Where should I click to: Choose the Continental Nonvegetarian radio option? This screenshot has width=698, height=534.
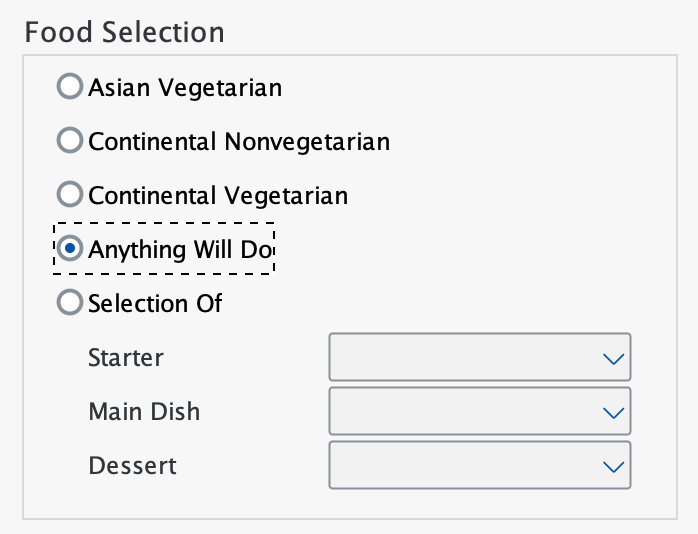[70, 141]
